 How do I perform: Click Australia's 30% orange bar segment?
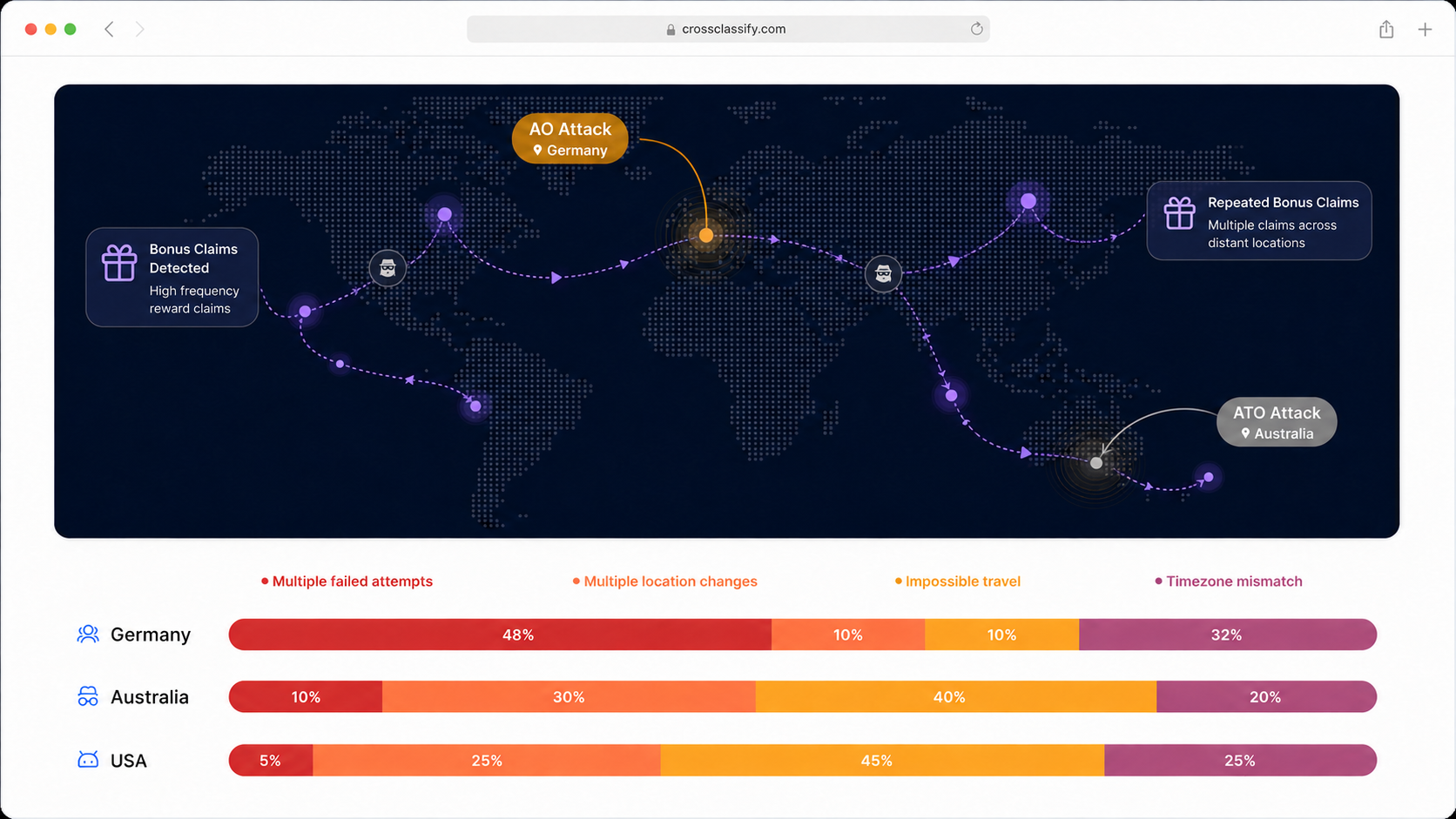(569, 696)
